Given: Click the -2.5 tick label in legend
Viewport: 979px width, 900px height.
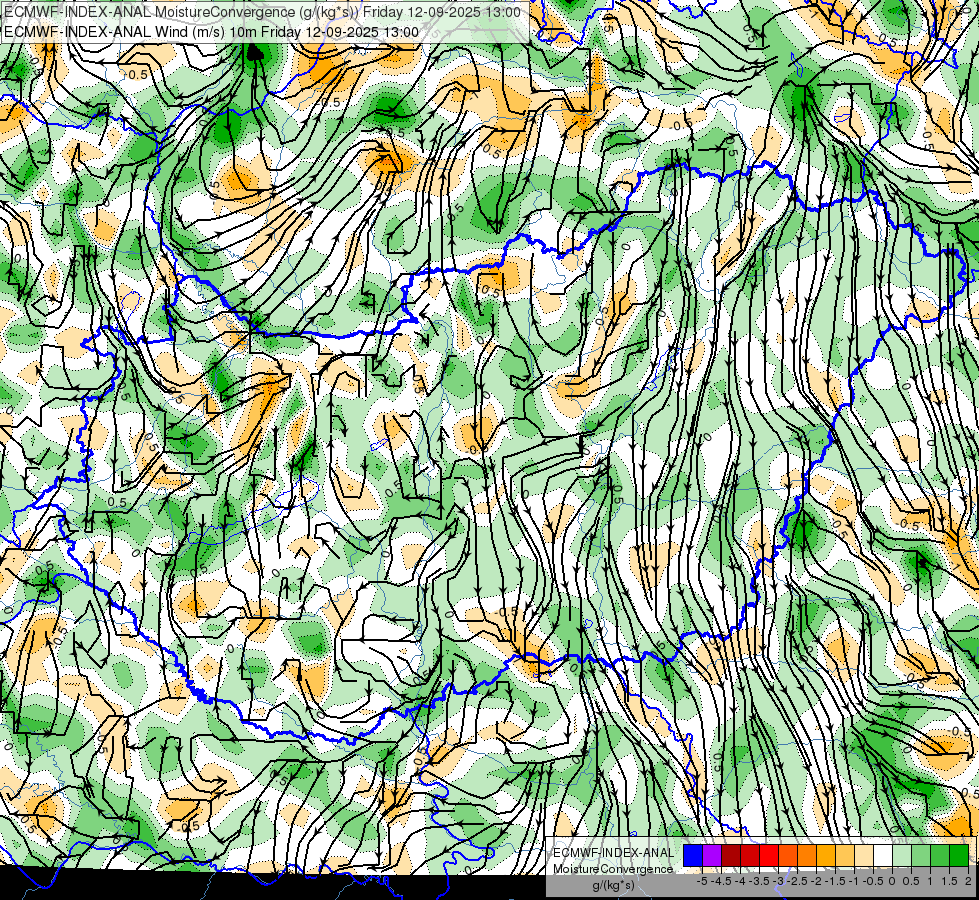Looking at the screenshot, I should coord(797,881).
